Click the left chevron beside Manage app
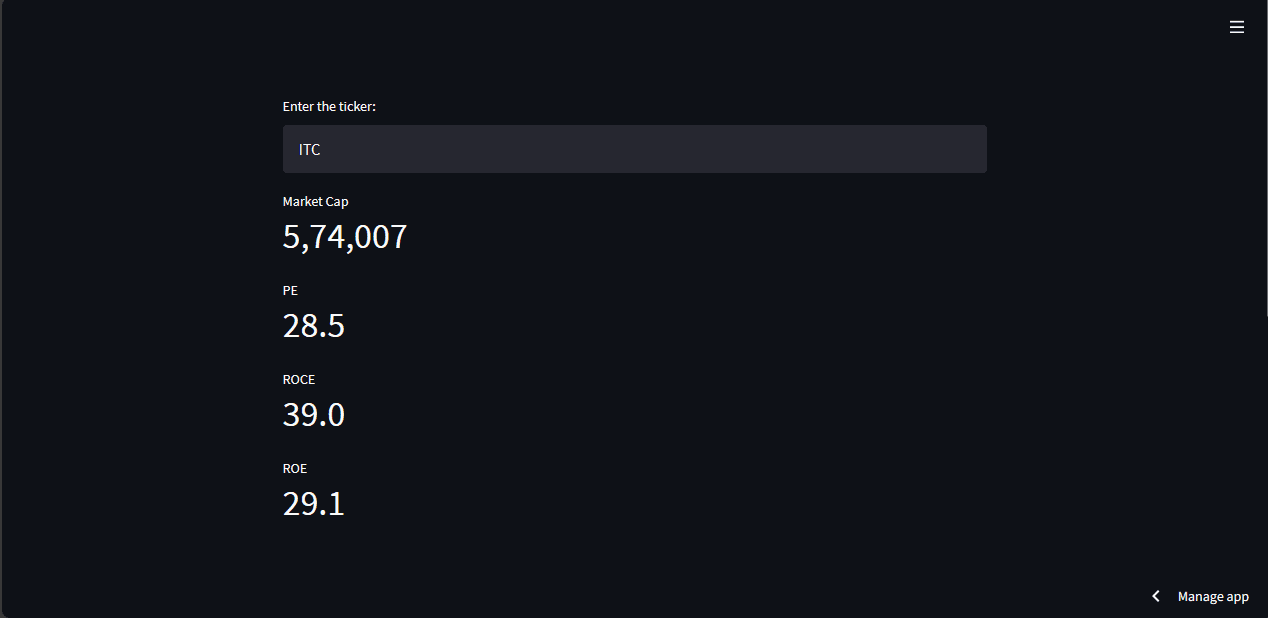Viewport: 1268px width, 618px height. point(1156,596)
